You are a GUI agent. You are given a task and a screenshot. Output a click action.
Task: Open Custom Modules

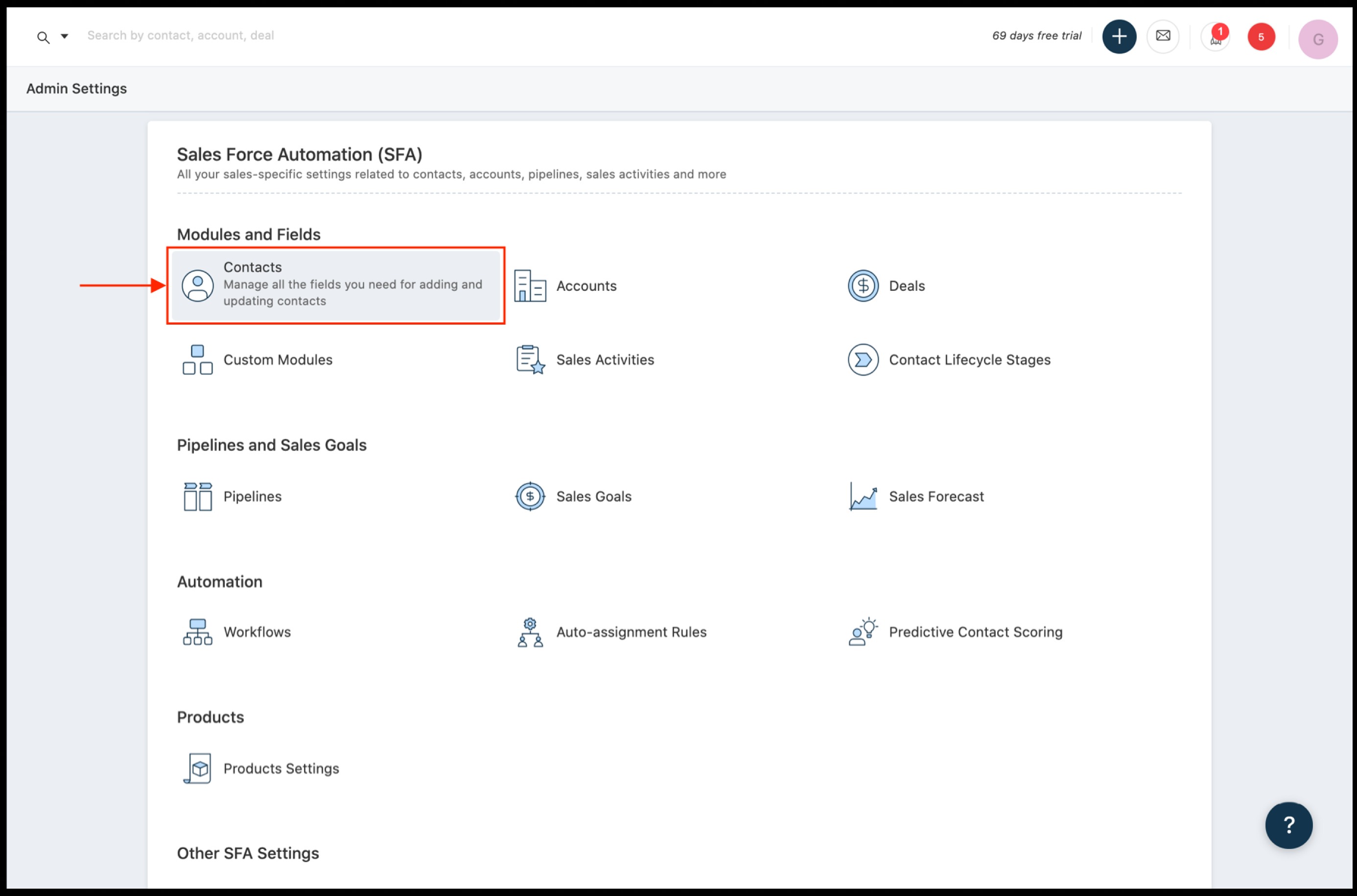278,359
